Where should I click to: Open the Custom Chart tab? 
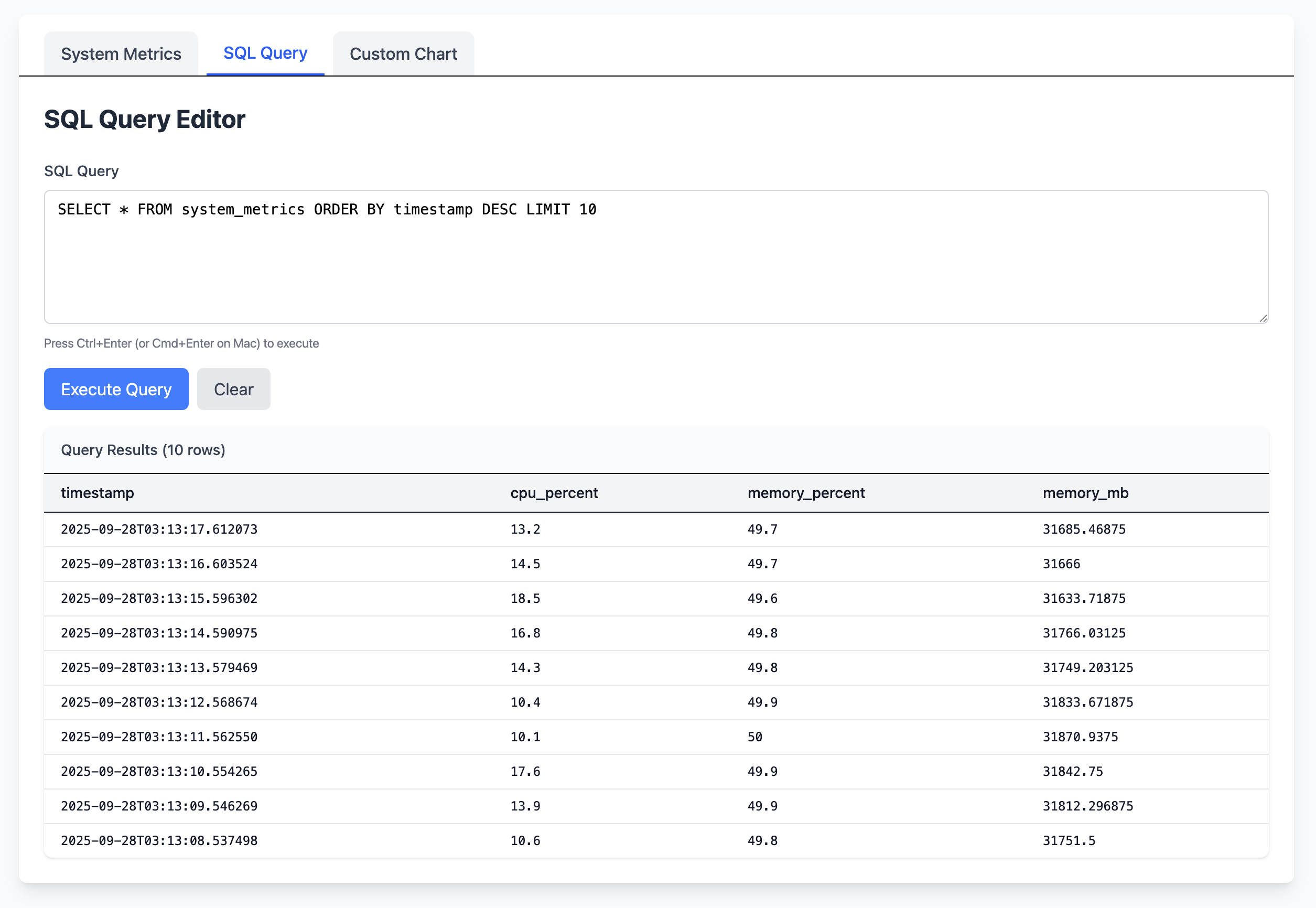[x=403, y=54]
